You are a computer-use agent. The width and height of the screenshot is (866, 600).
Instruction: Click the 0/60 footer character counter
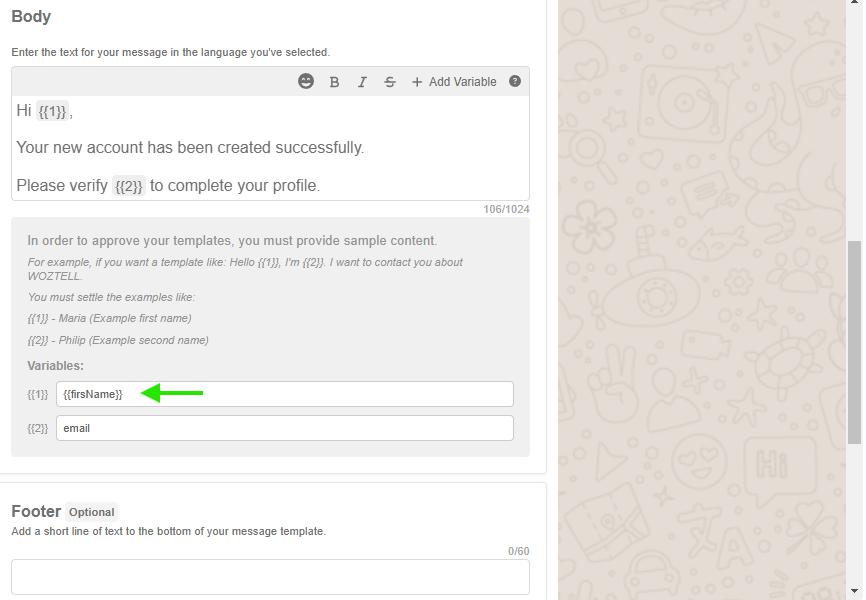coord(518,551)
